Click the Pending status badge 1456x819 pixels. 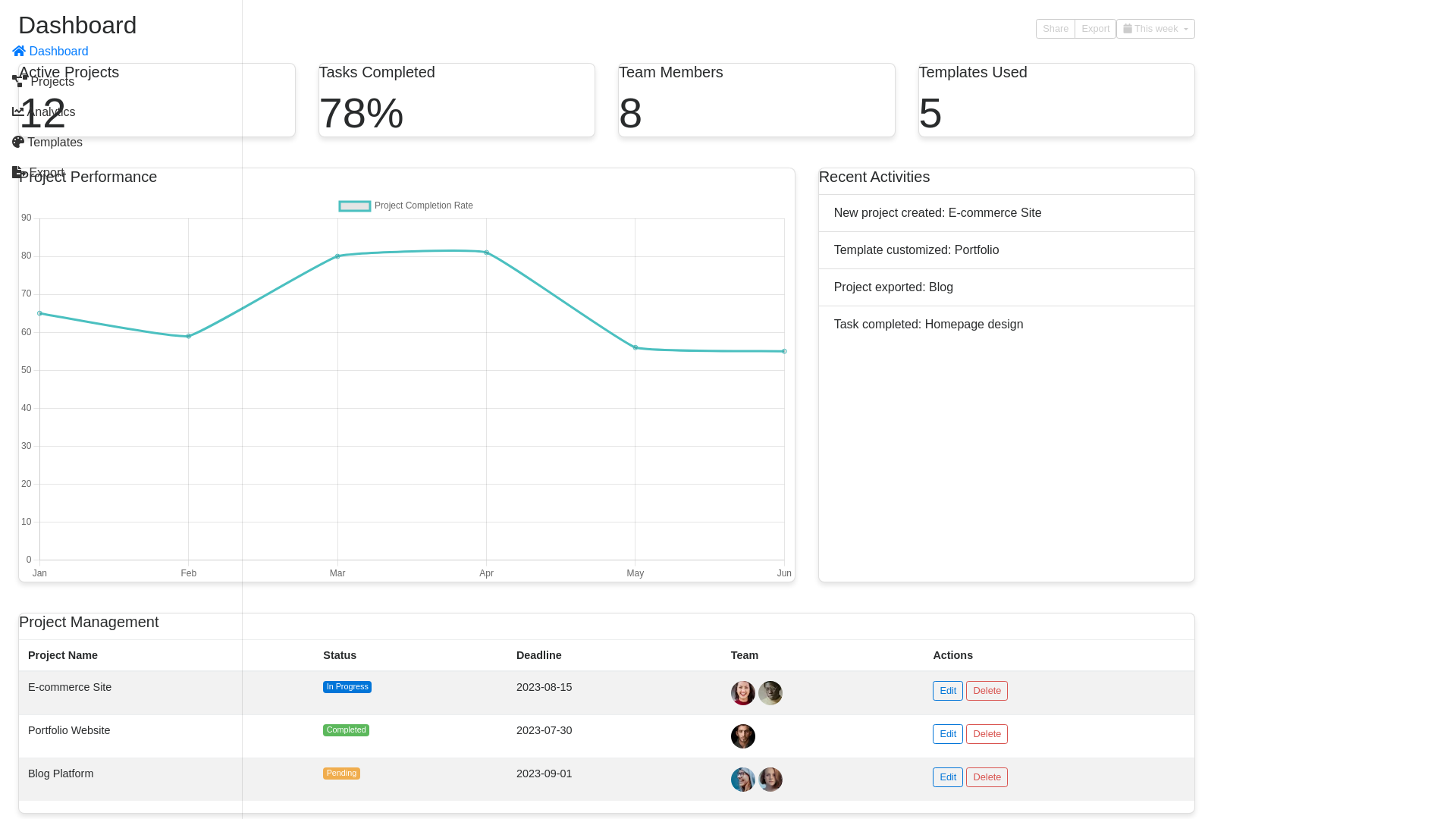pos(341,773)
